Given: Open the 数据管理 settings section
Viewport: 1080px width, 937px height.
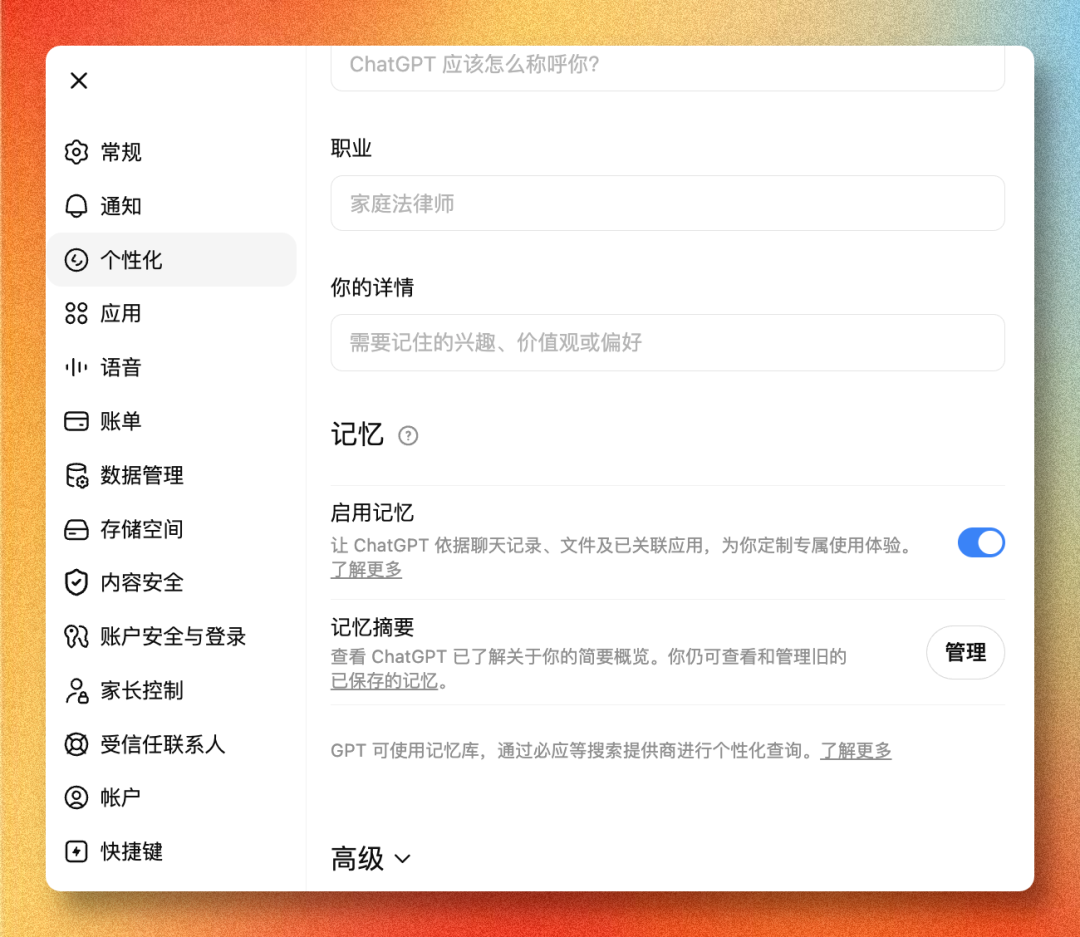Looking at the screenshot, I should coord(172,475).
